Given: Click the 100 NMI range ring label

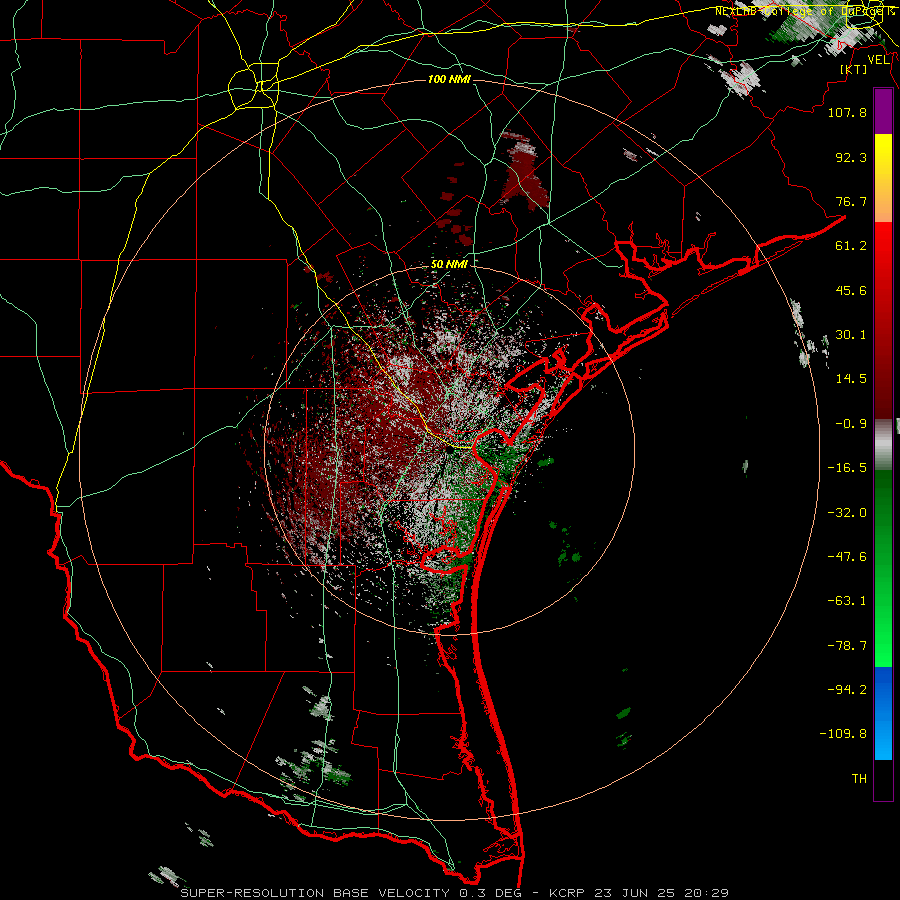Looking at the screenshot, I should point(449,79).
